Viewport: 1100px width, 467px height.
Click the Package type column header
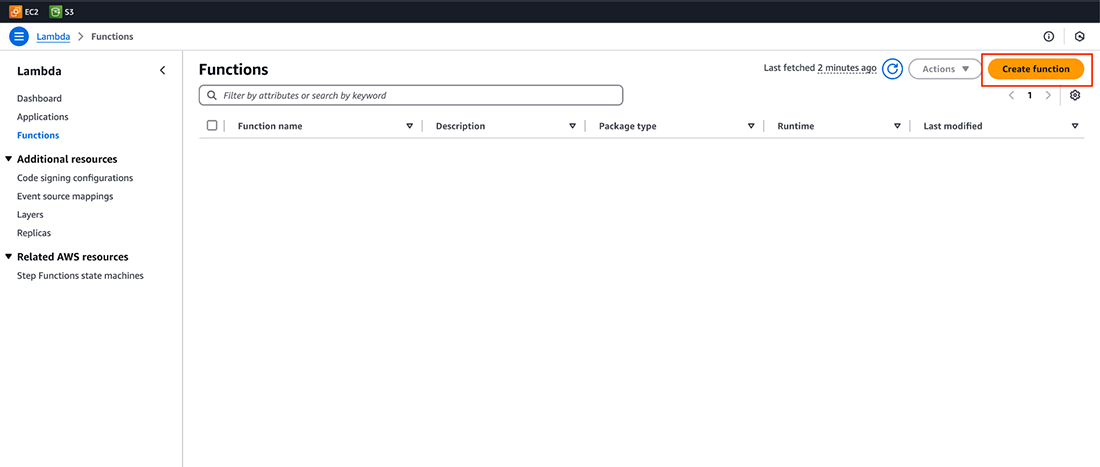tap(628, 126)
